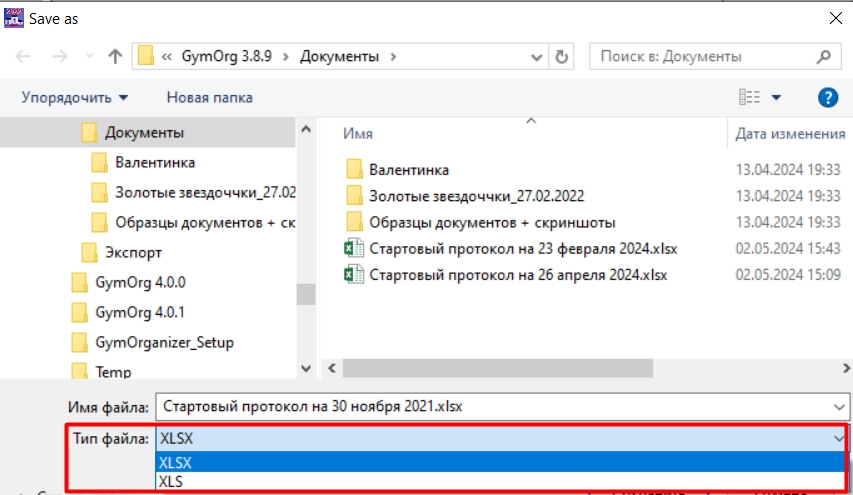Click the view layout icon
Screen dimensions: 853x495
tap(749, 97)
